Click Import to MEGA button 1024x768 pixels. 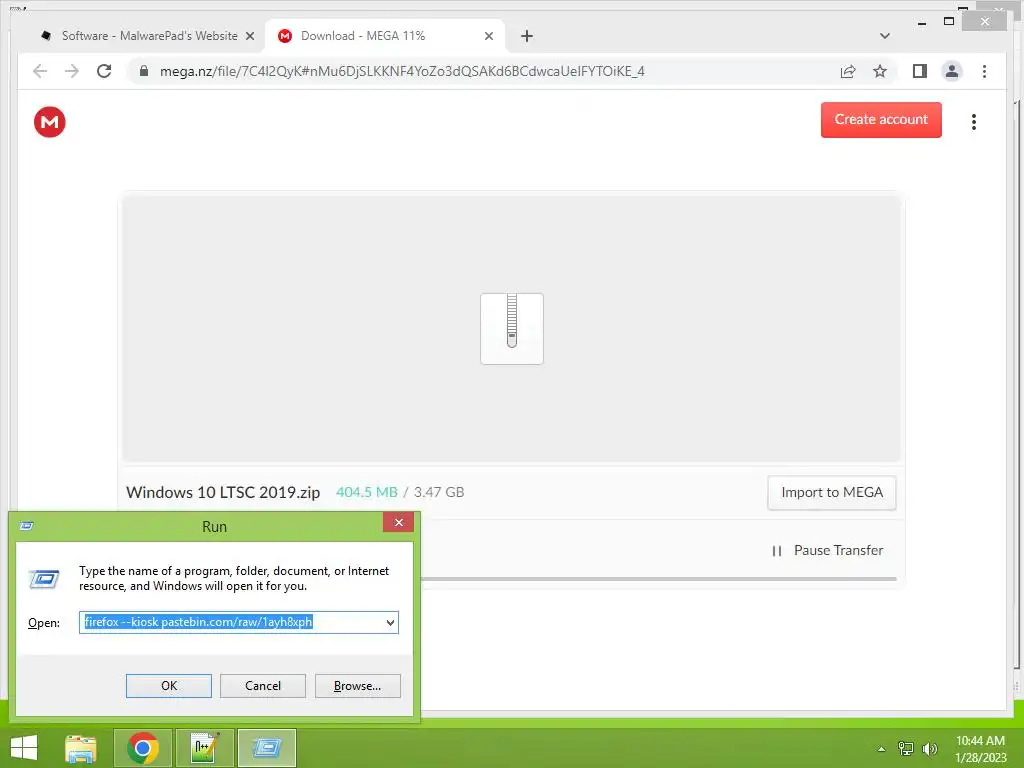coord(832,492)
